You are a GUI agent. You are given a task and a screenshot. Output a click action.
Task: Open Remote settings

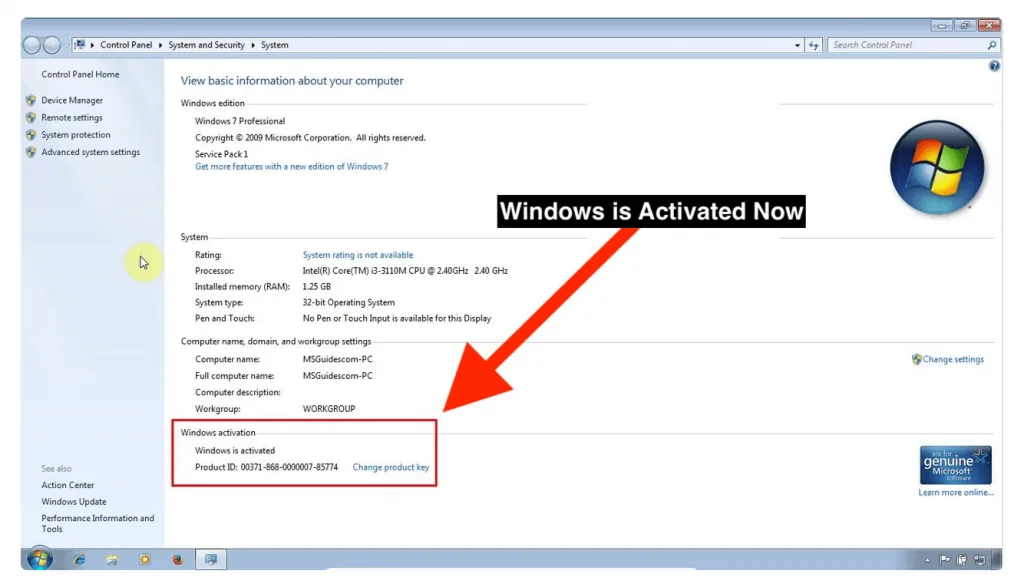(72, 118)
